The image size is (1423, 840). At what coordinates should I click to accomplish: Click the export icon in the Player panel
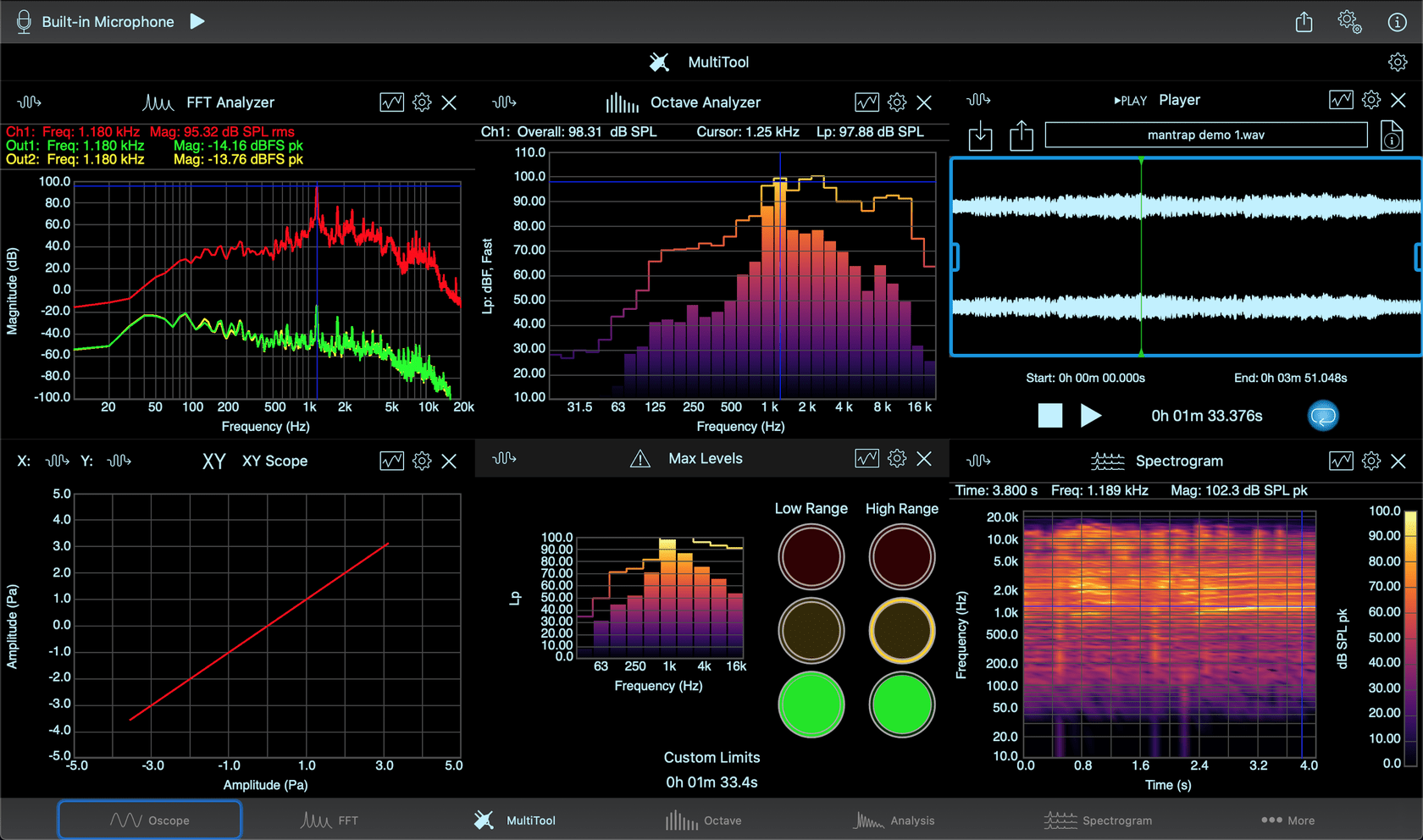tap(1022, 136)
